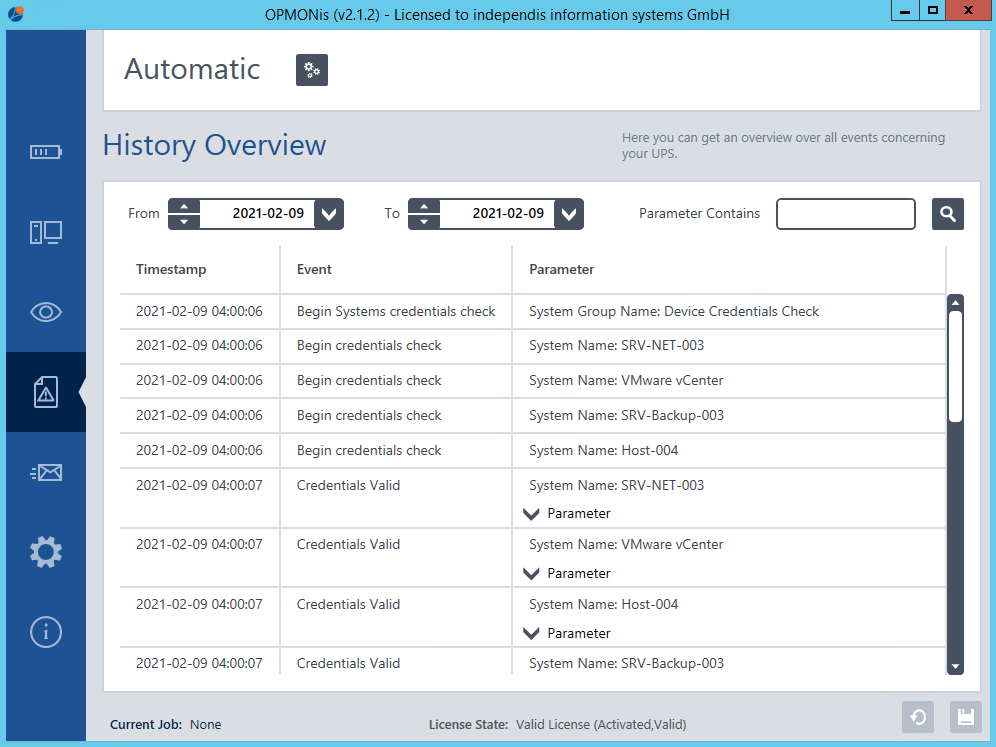The image size is (996, 747).
Task: Sort by the Event column header
Action: pyautogui.click(x=314, y=269)
